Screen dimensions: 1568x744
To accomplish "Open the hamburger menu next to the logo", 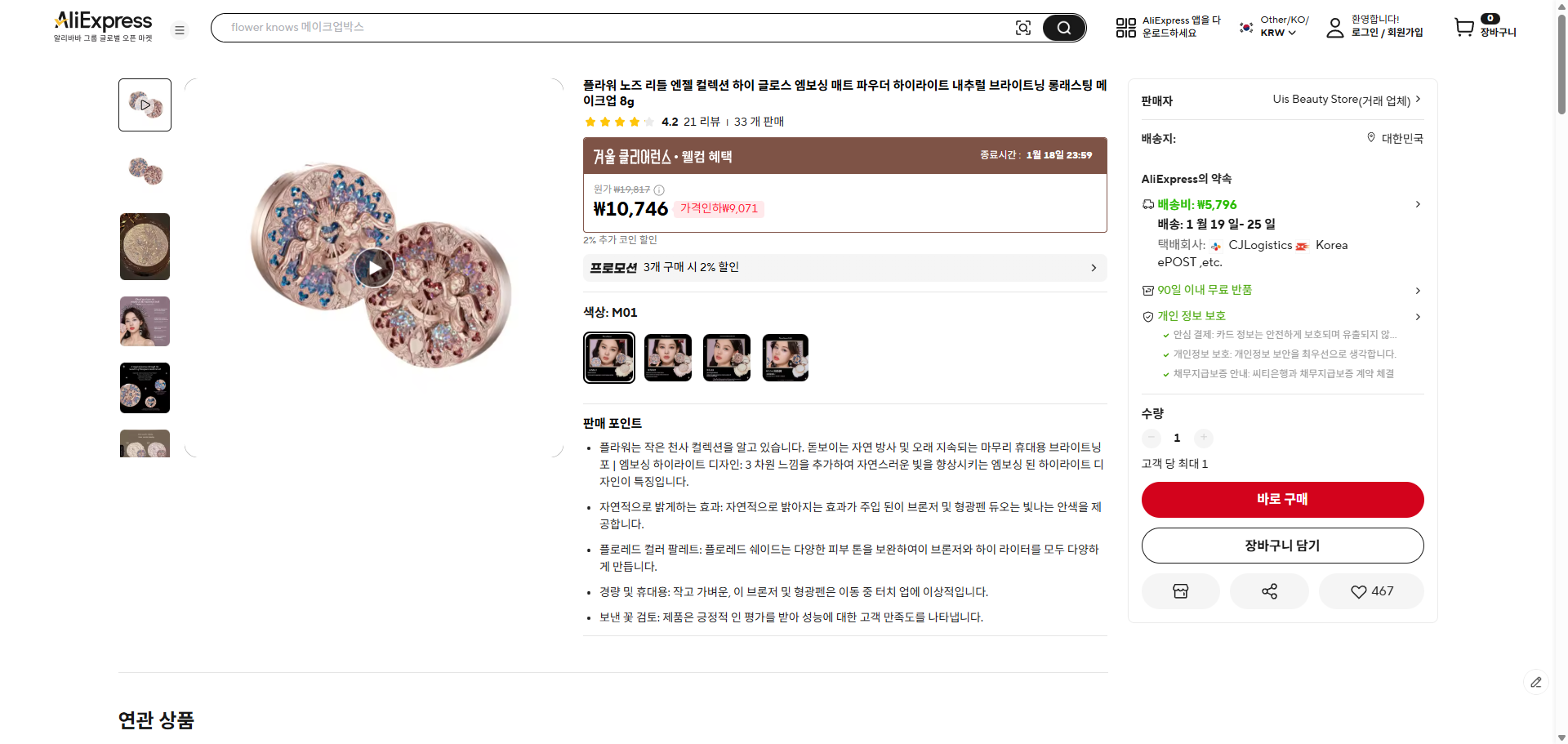I will [x=179, y=29].
